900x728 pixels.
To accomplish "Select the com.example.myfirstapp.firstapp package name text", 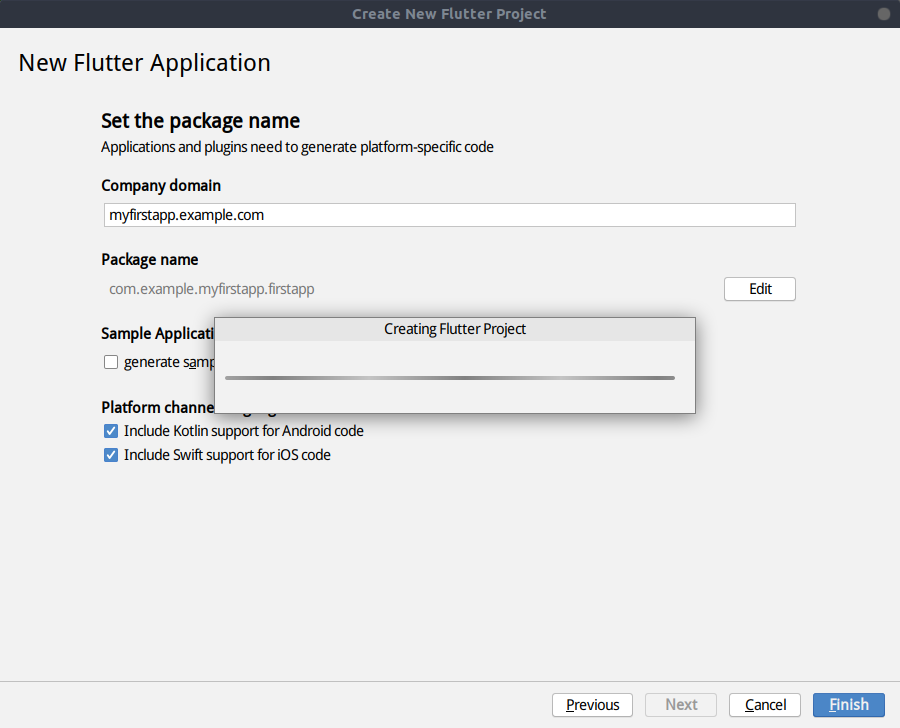I will click(212, 289).
